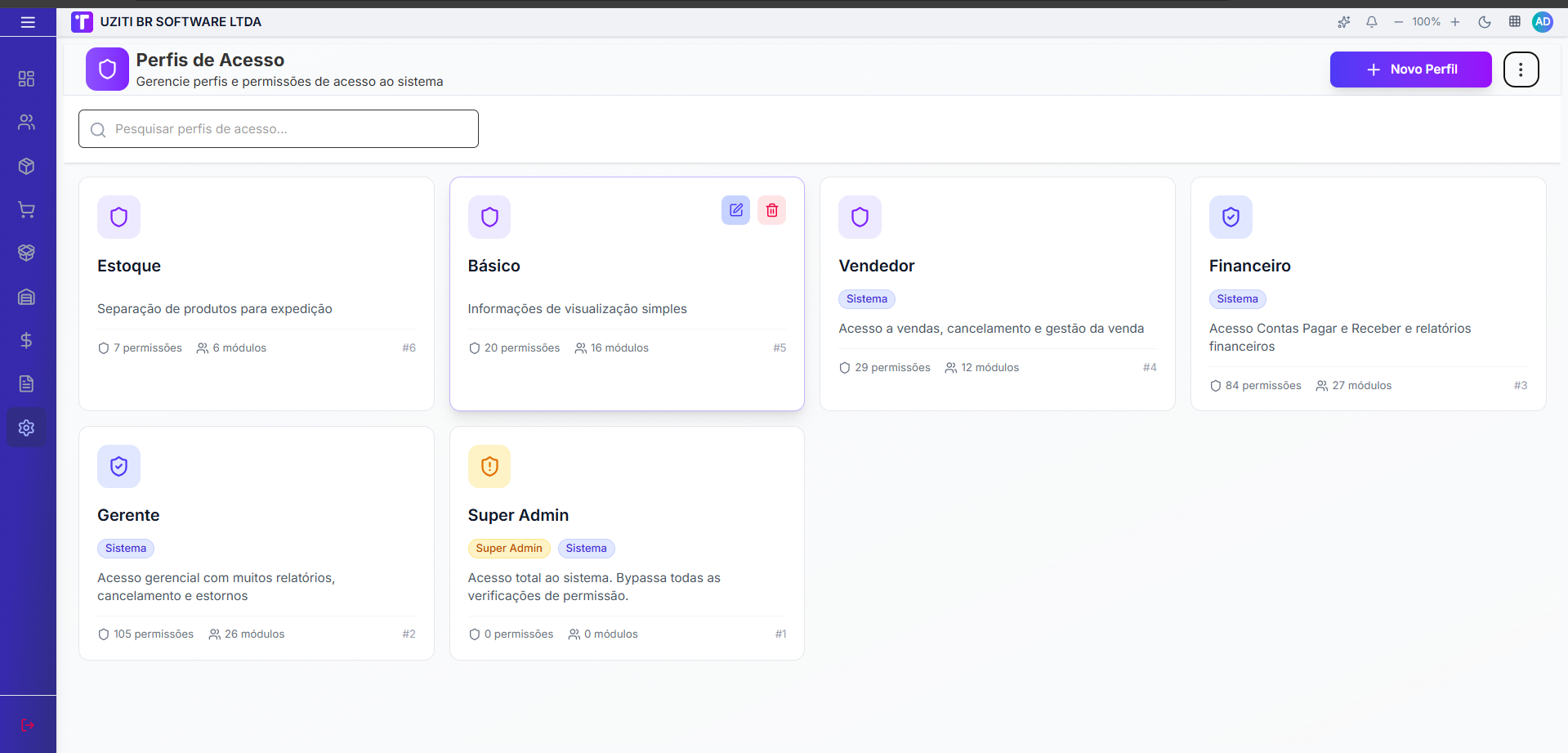The height and width of the screenshot is (753, 1568).
Task: Click '0 módulos' on Super Admin card
Action: click(x=603, y=634)
